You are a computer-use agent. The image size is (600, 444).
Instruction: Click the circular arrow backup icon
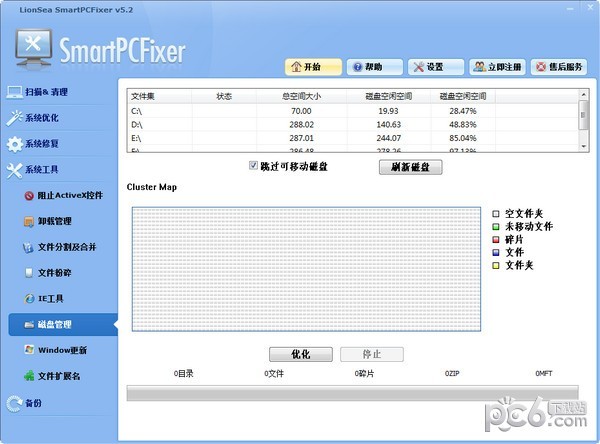click(x=15, y=403)
